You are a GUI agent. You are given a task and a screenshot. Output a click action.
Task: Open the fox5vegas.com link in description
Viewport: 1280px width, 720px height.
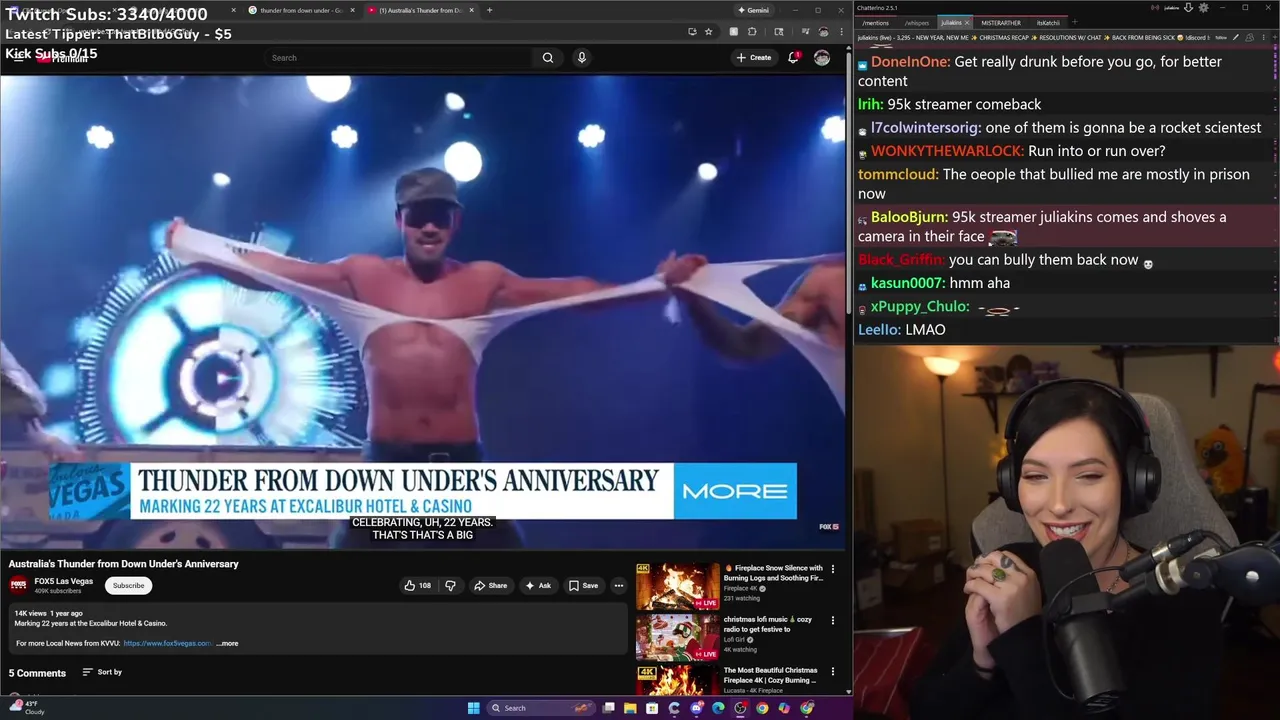pos(168,643)
